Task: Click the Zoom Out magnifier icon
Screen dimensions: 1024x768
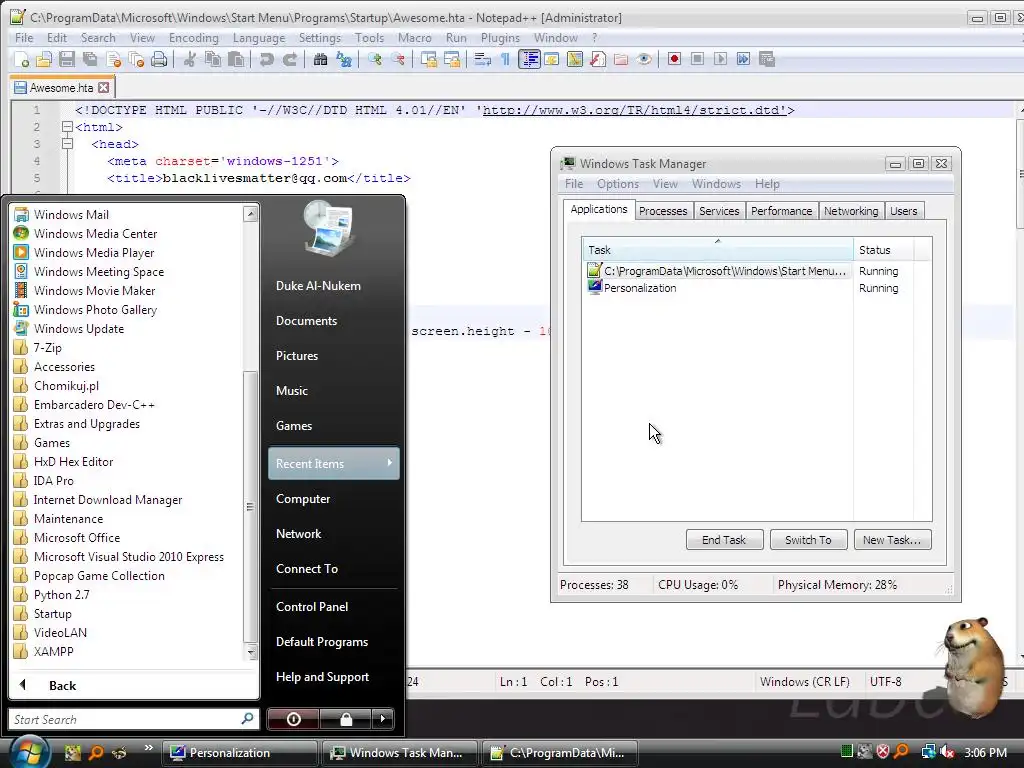Action: click(398, 59)
